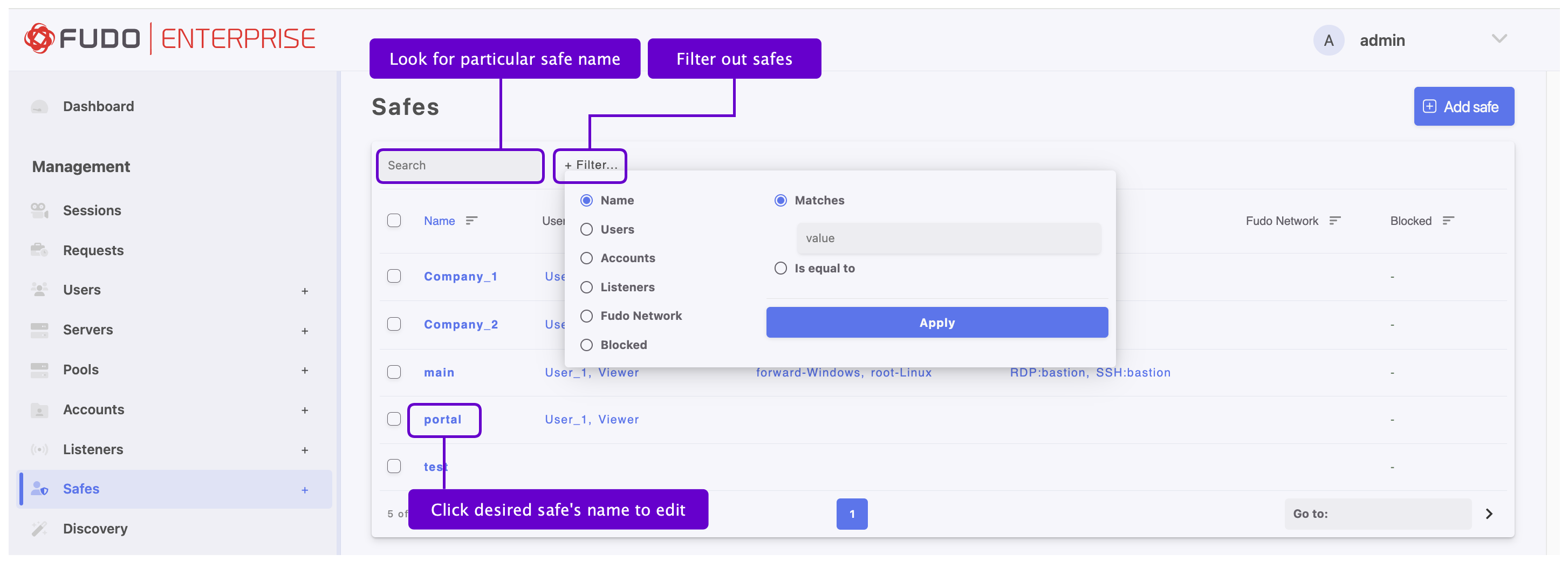Viewport: 1568px width, 568px height.
Task: Check the main row checkbox
Action: click(x=394, y=372)
